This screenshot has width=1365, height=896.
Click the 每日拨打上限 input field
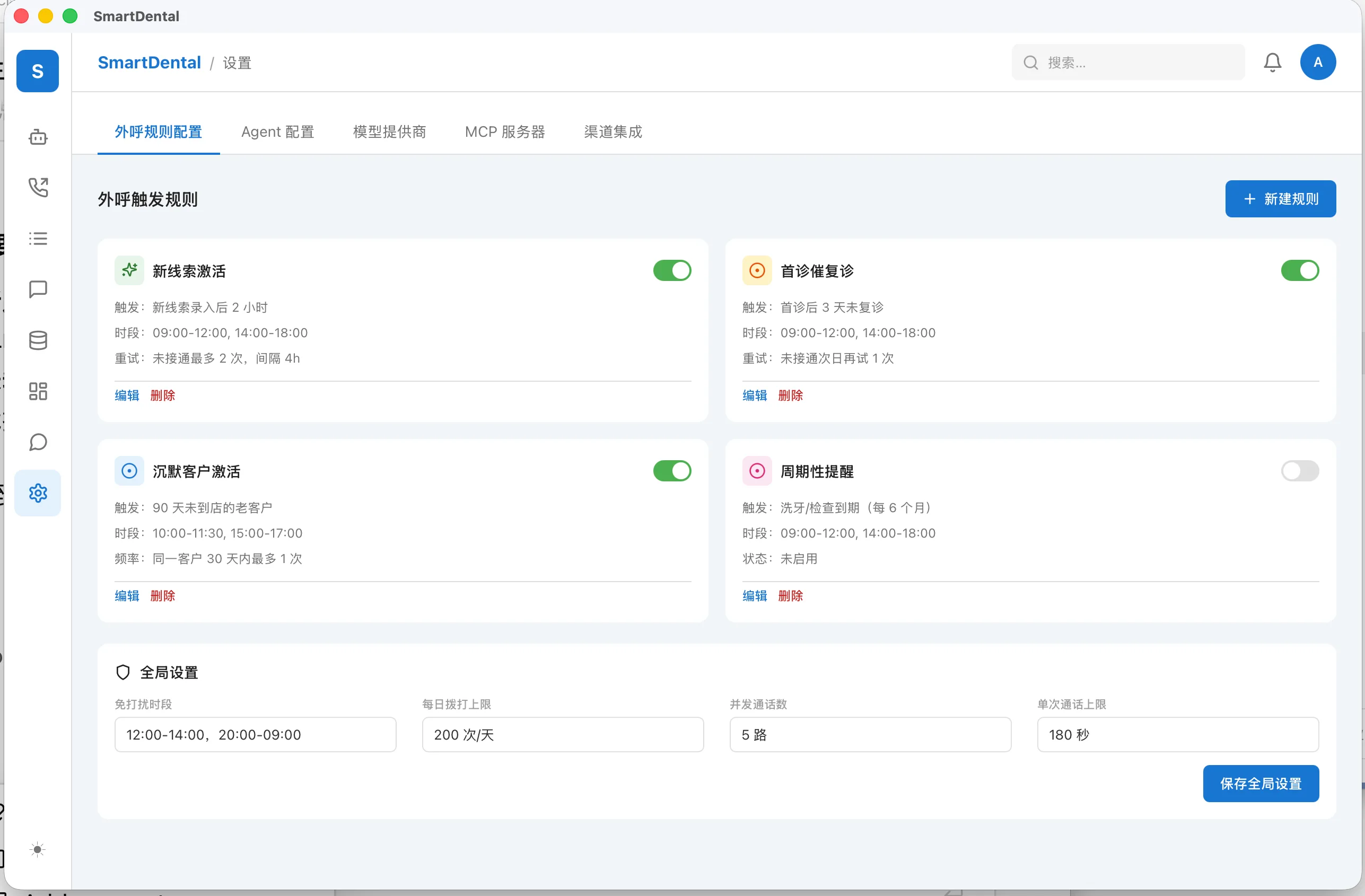click(563, 734)
